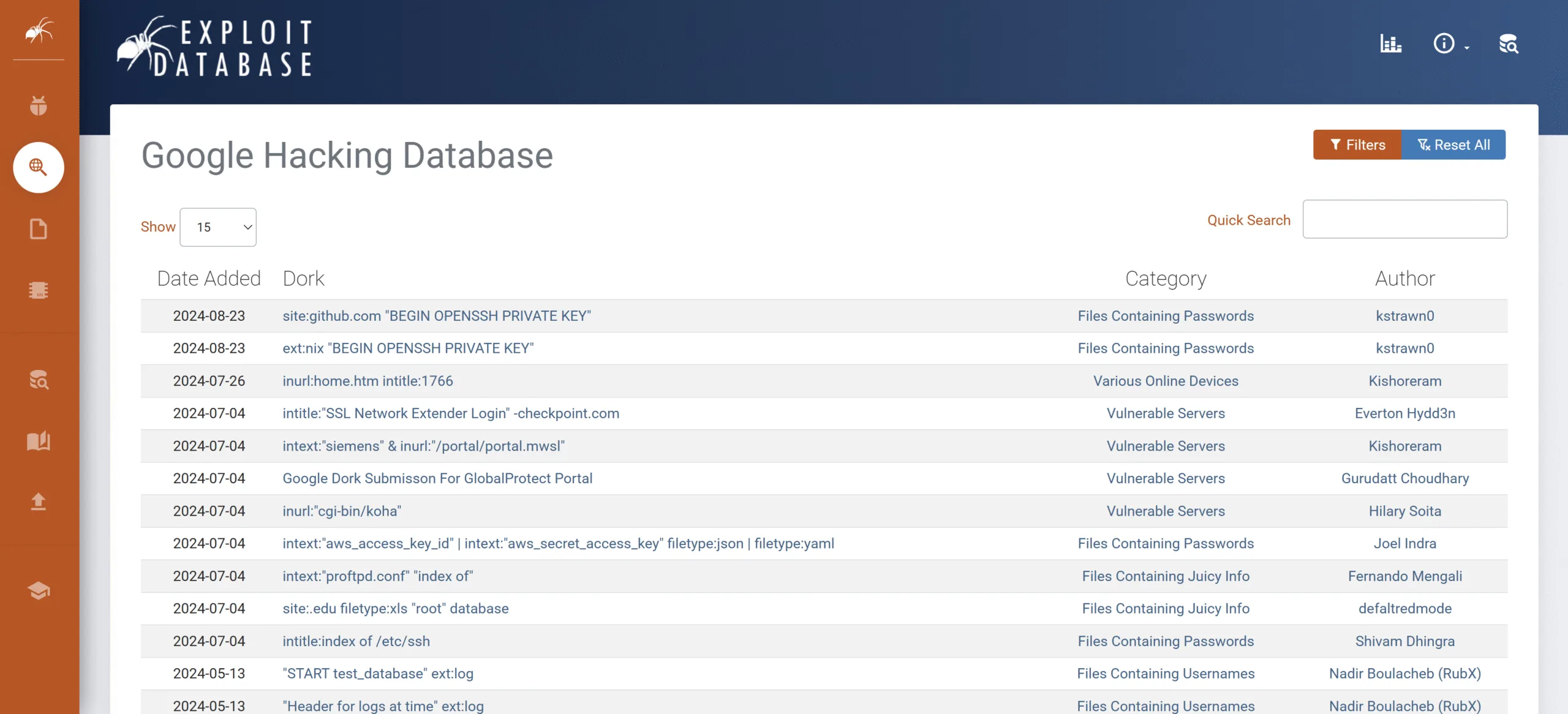Open the Online Training graduation cap icon

click(39, 590)
